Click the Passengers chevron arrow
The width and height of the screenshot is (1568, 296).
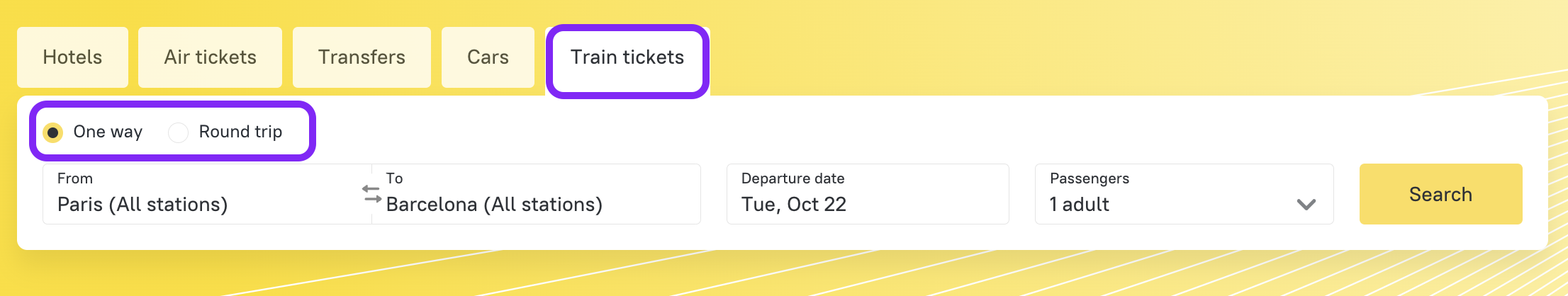pyautogui.click(x=1306, y=205)
